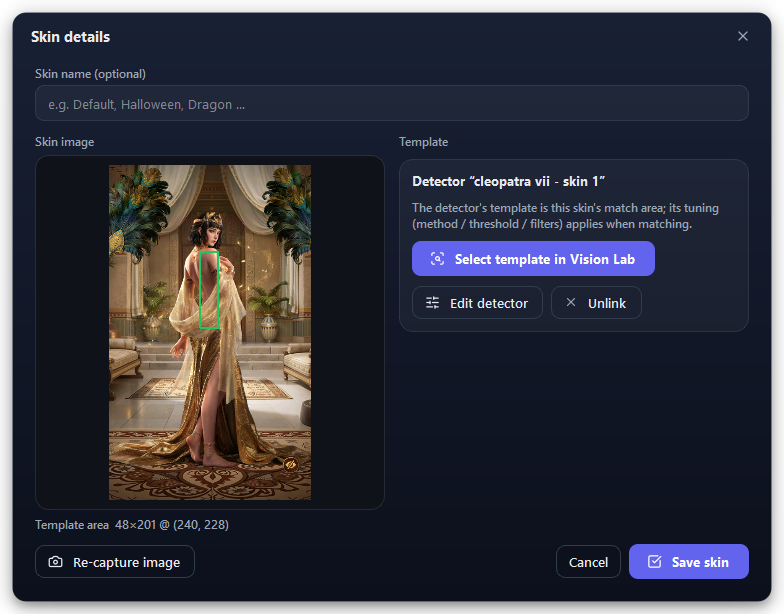Image resolution: width=784 pixels, height=614 pixels.
Task: Click the hidden-eye badge on skin image
Action: pyautogui.click(x=291, y=464)
